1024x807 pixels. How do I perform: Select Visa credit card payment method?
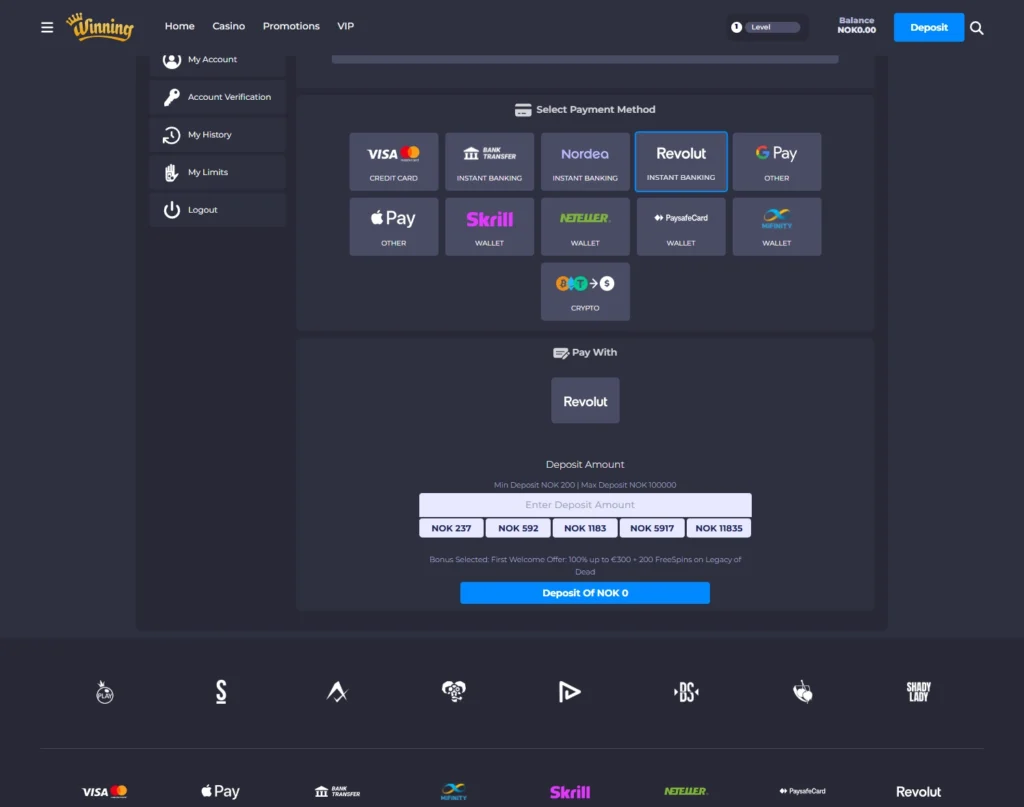(x=394, y=161)
